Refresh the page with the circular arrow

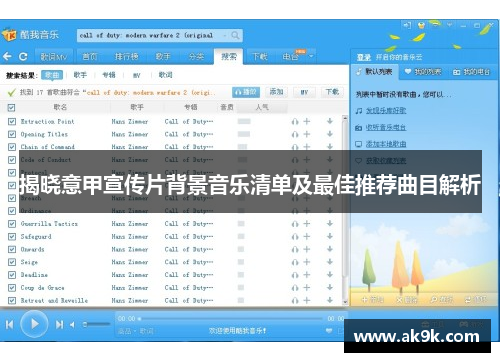coord(23,56)
